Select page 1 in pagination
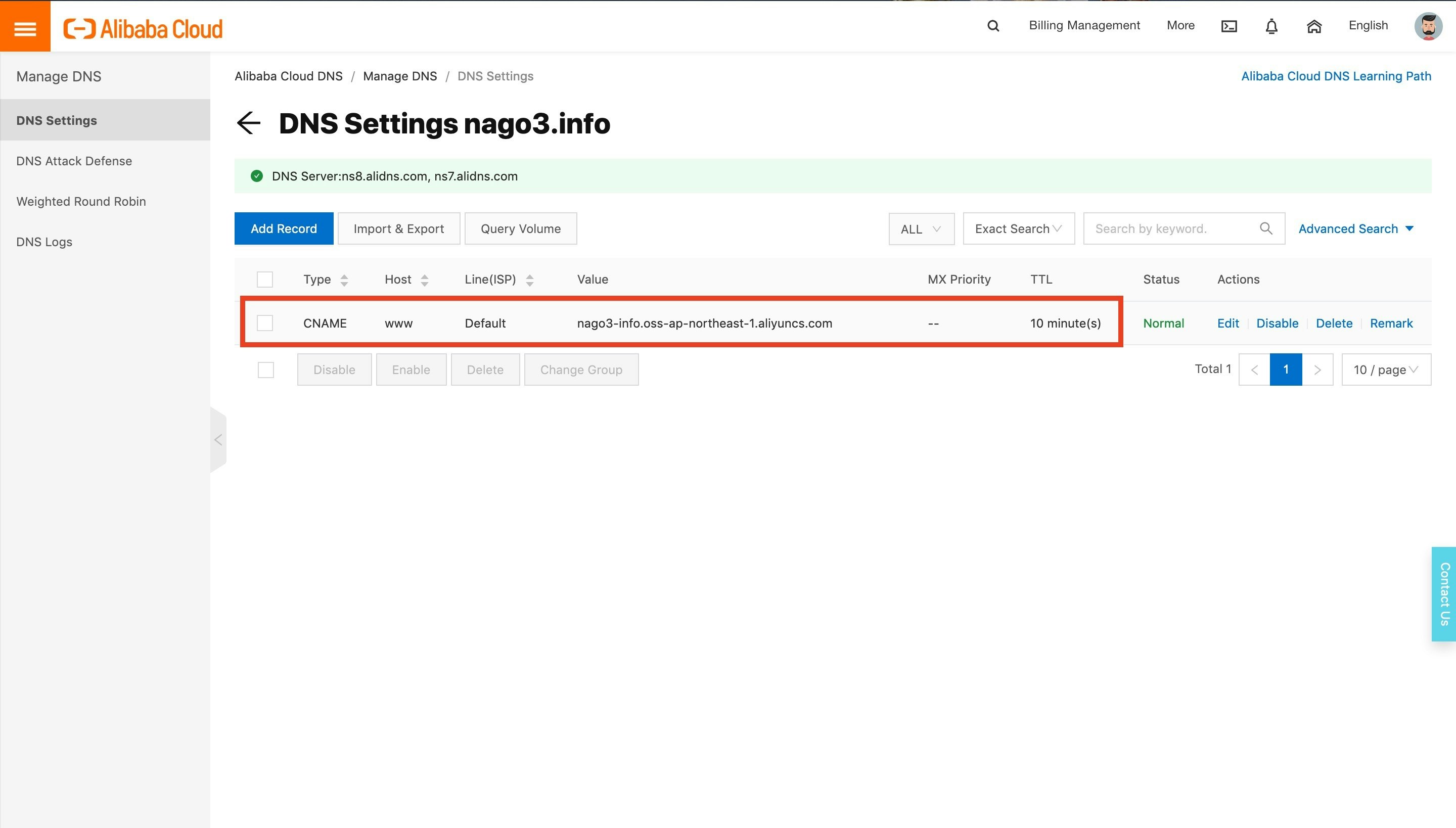The width and height of the screenshot is (1456, 828). [1286, 370]
